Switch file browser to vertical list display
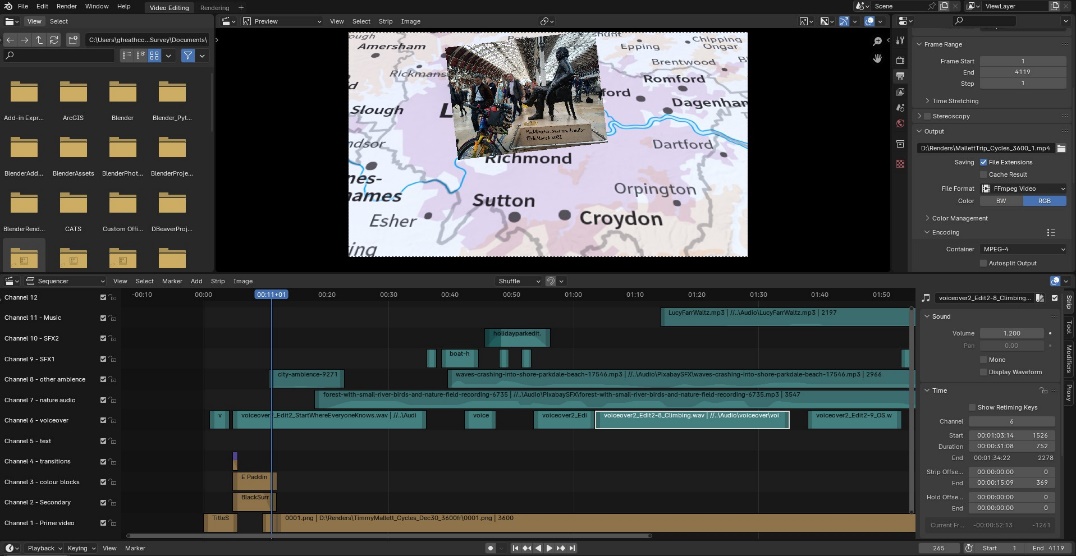This screenshot has width=1076, height=556. [126, 56]
